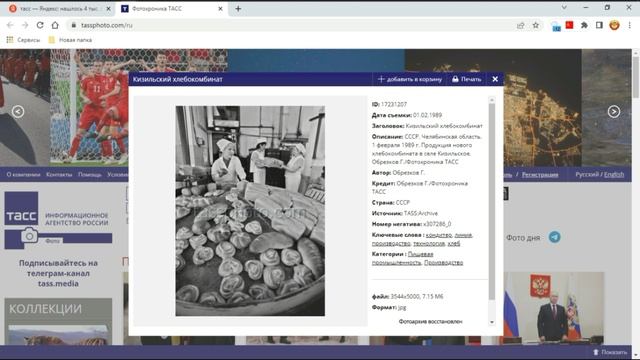Viewport: 640px width, 360px height.
Task: Open extensions puzzle icon
Action: point(584,25)
